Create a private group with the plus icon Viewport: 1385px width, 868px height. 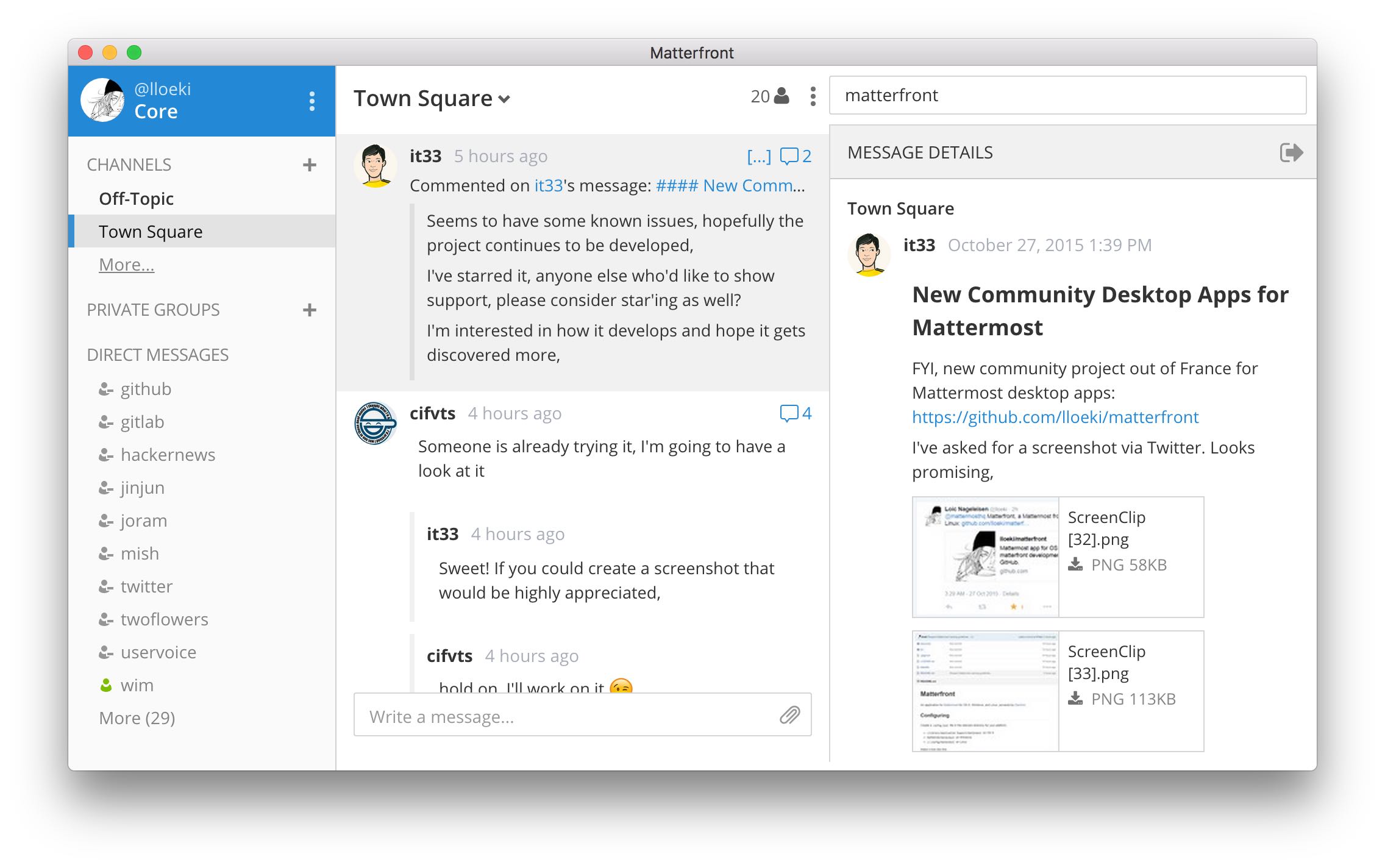tap(310, 310)
